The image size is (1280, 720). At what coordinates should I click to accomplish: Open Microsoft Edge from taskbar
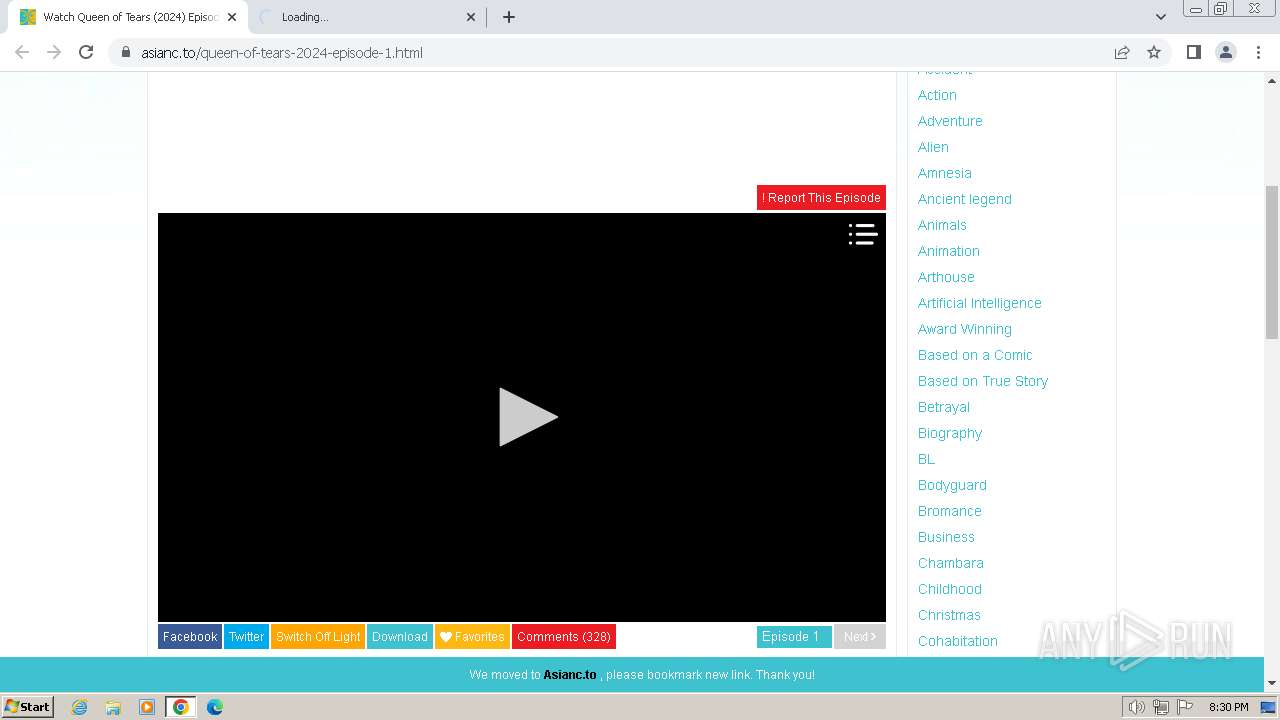[215, 707]
